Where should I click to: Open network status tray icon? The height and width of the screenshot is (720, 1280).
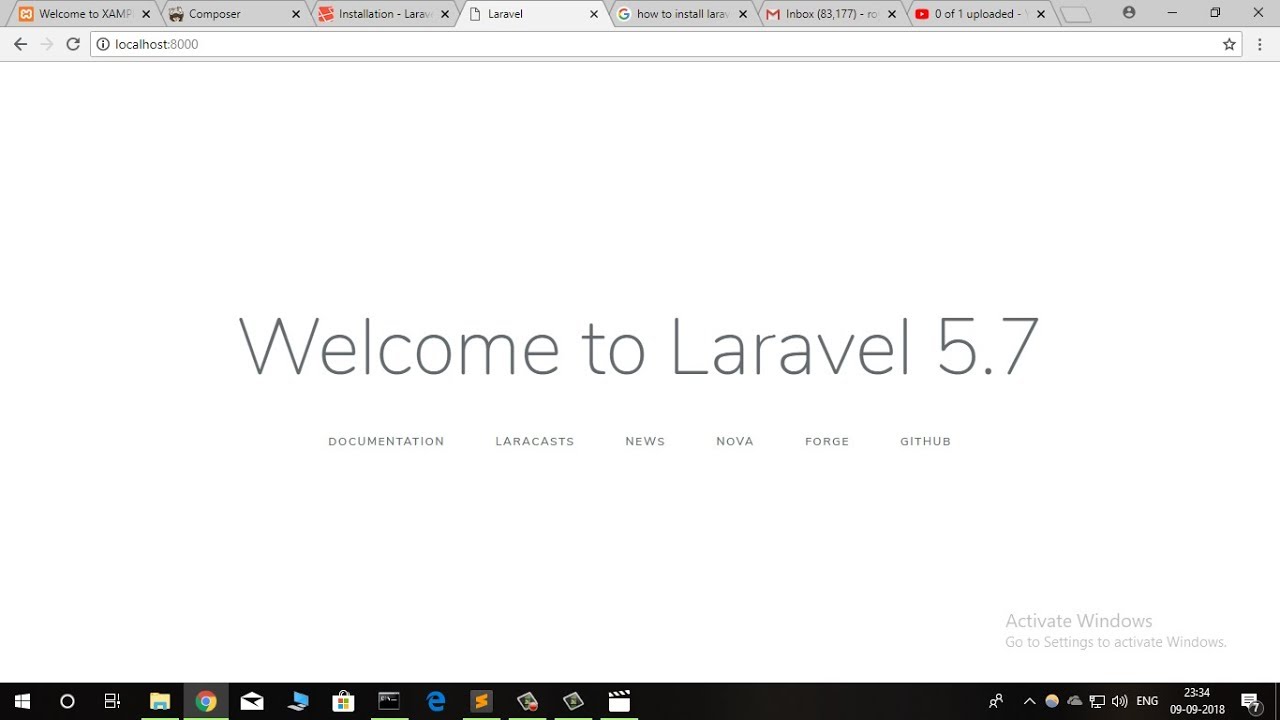pyautogui.click(x=1097, y=701)
